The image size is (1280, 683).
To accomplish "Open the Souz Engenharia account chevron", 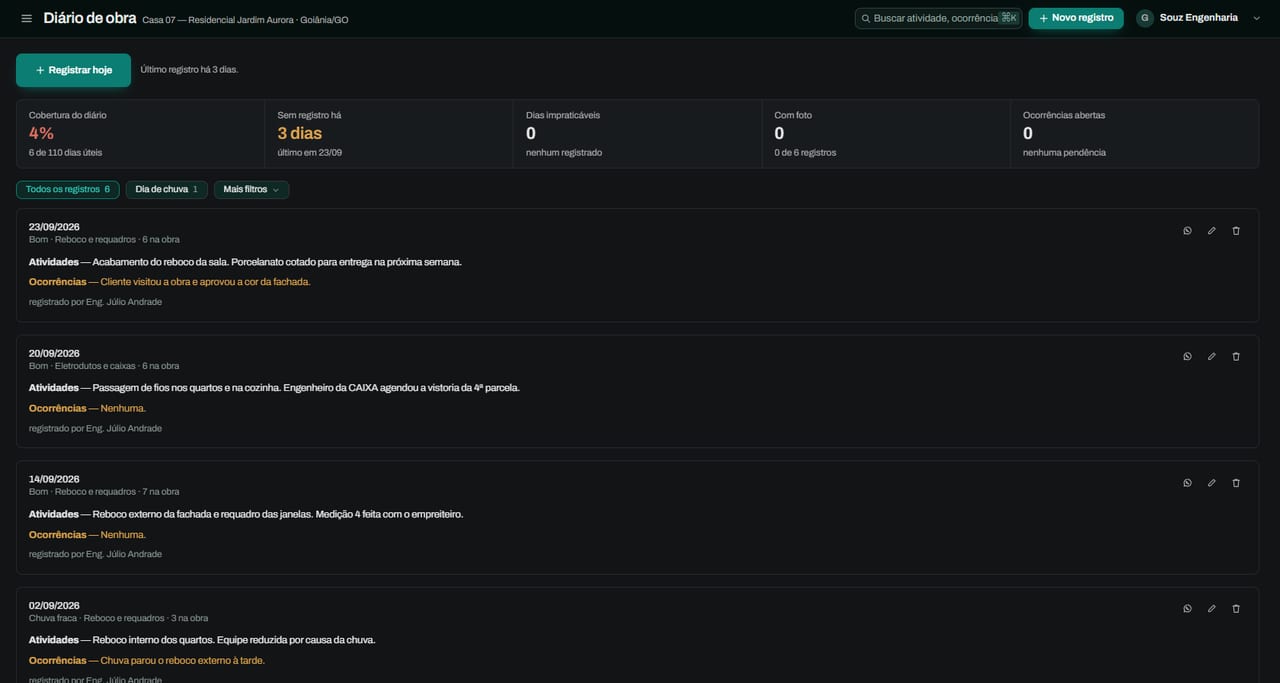I will tap(1257, 18).
